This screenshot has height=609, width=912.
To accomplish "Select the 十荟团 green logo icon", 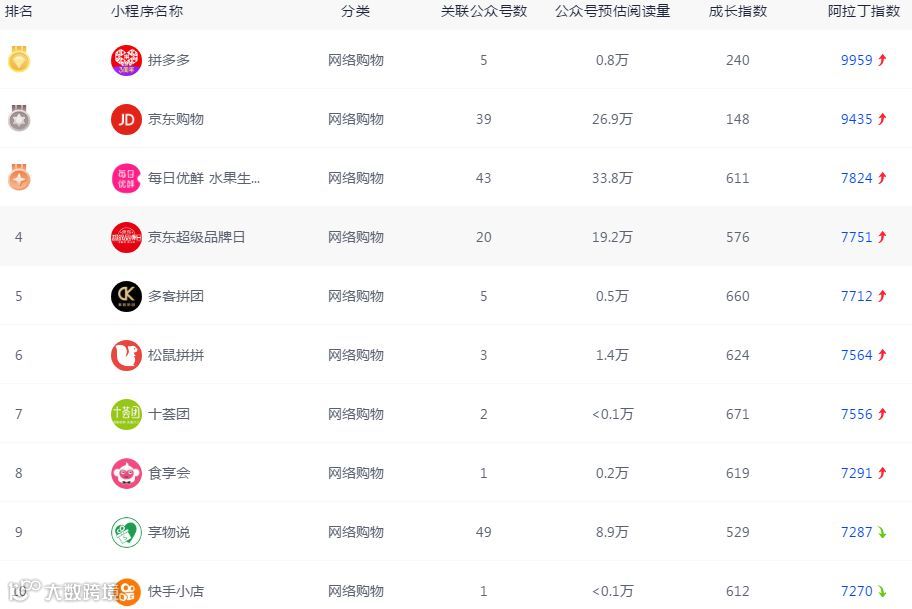I will click(x=126, y=414).
